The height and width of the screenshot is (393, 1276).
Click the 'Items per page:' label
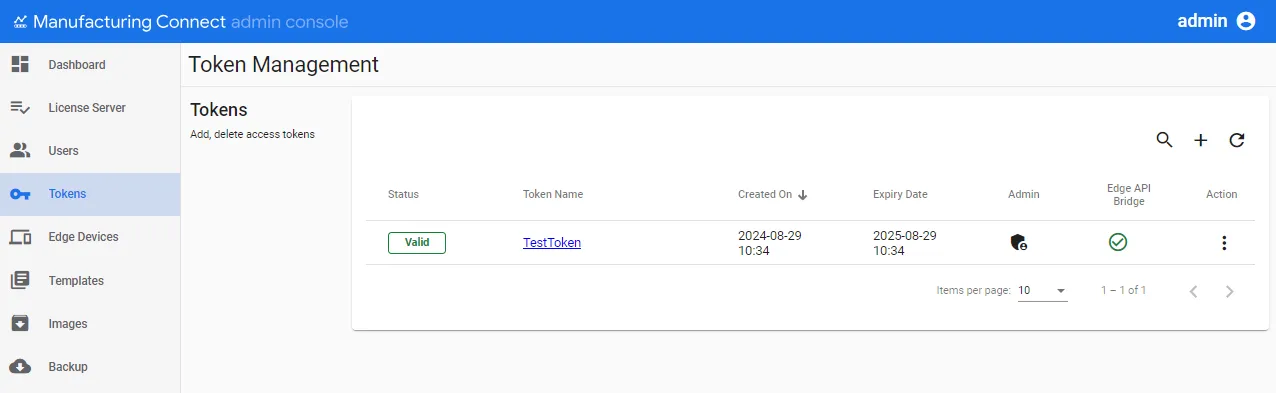973,291
